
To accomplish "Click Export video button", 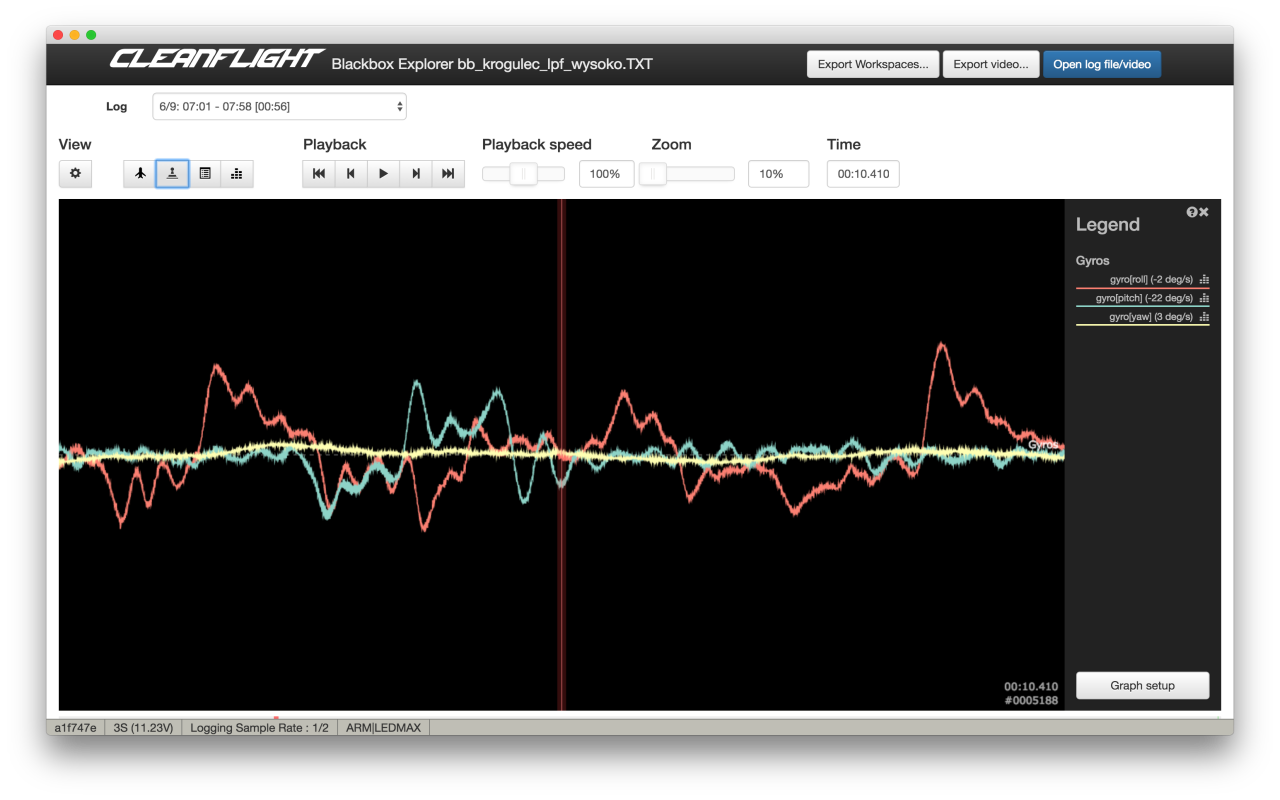I will click(x=990, y=63).
